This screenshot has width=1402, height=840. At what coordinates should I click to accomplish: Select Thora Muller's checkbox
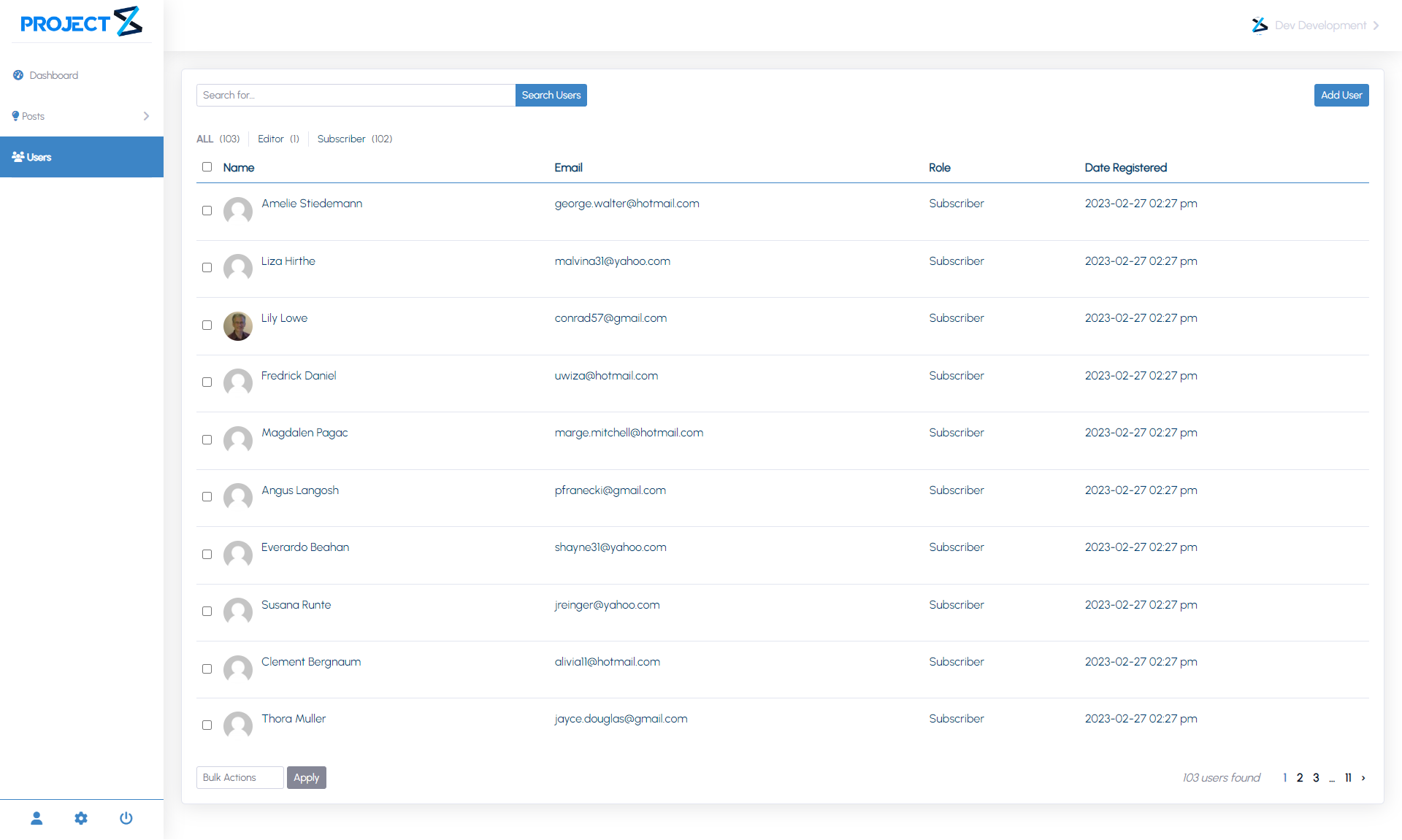(207, 725)
